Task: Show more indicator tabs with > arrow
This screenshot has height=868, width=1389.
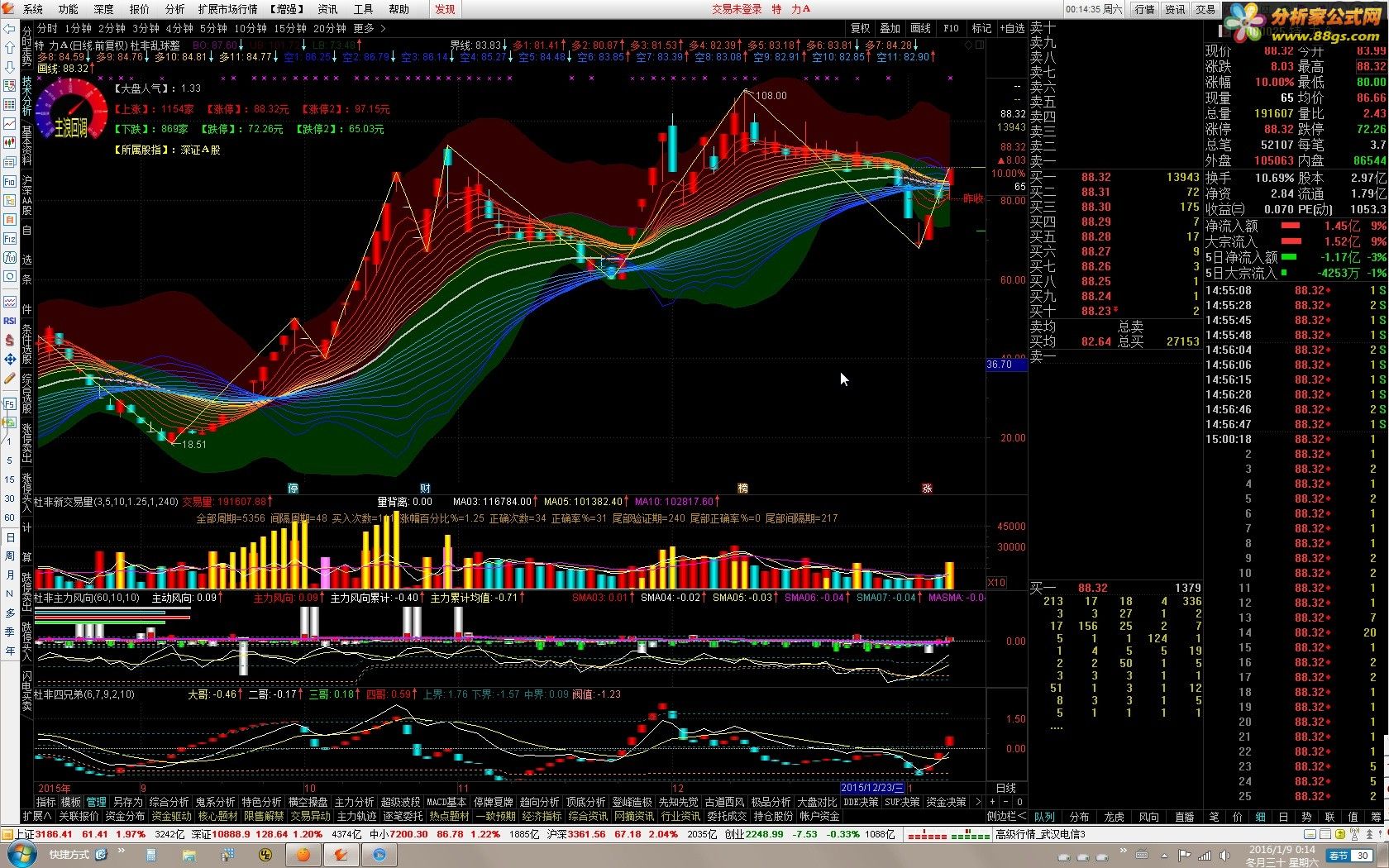Action: [978, 802]
